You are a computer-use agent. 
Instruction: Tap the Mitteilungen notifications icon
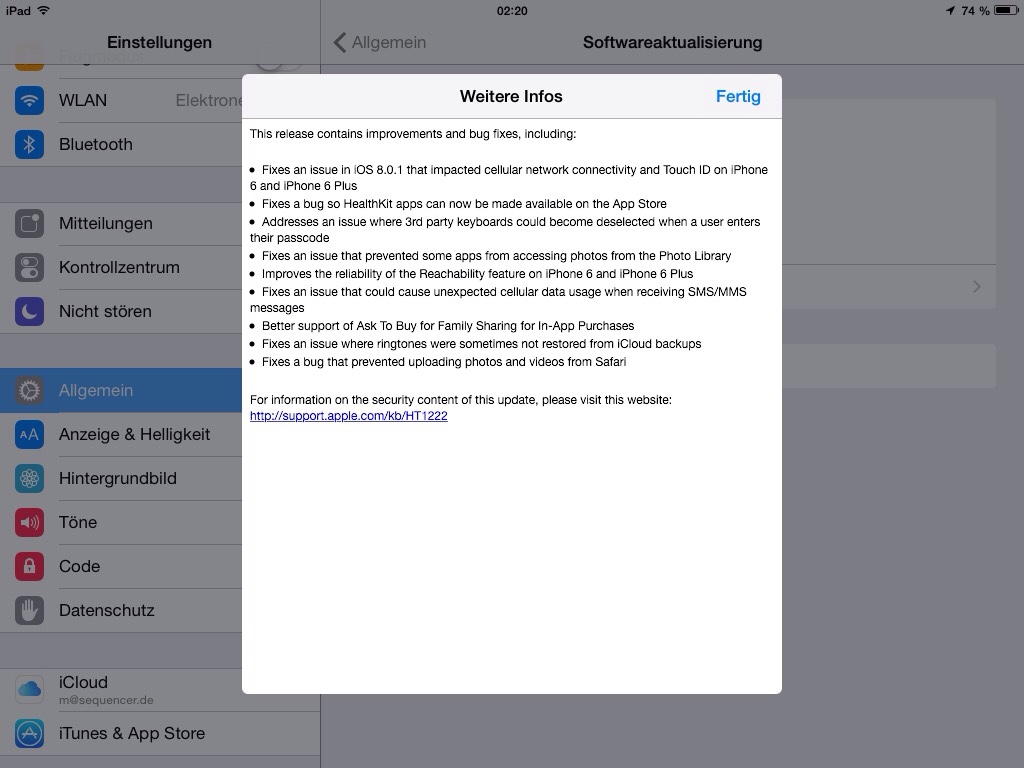29,223
